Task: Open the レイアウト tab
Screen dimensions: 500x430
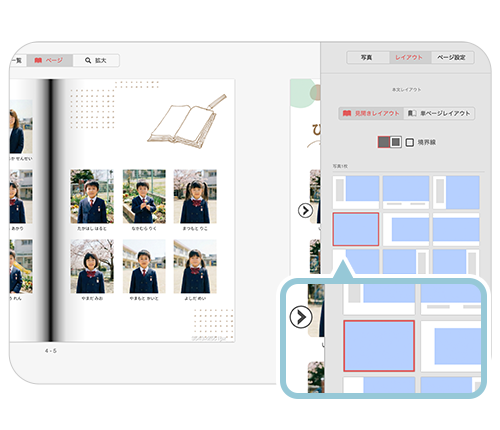Action: [x=410, y=57]
